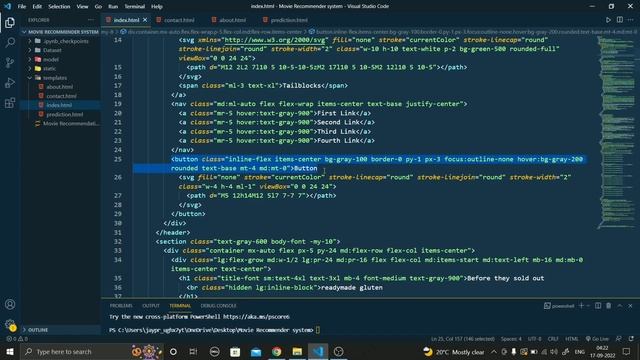Maximize the panel with up chevron
Screen dimensions: 640x360
click(620, 305)
